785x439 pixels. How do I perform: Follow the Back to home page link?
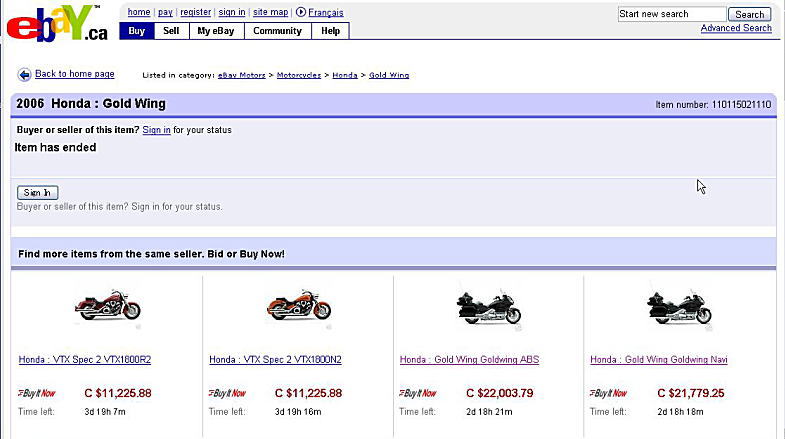point(75,74)
